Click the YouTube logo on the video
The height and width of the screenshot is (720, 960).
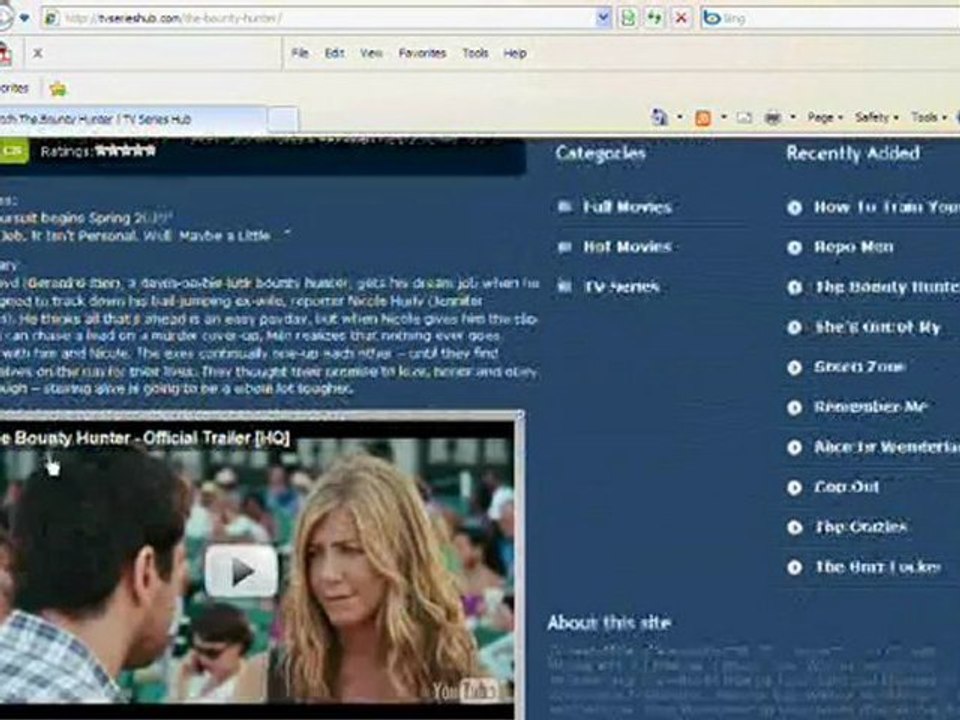(465, 691)
